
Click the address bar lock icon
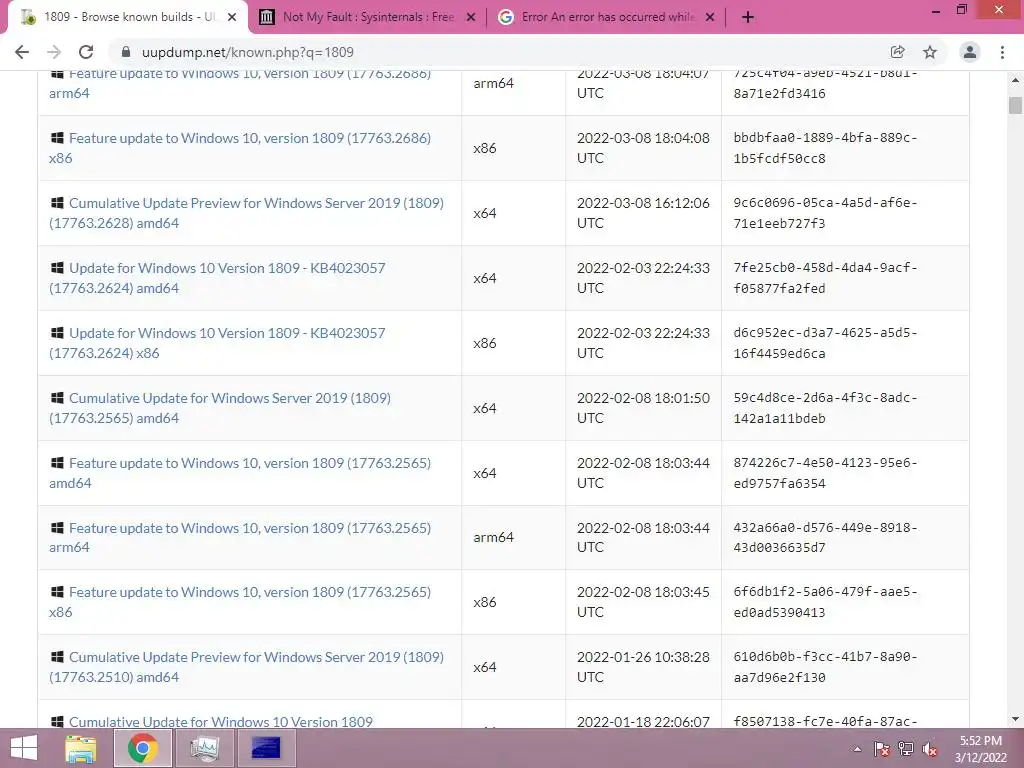pos(127,52)
